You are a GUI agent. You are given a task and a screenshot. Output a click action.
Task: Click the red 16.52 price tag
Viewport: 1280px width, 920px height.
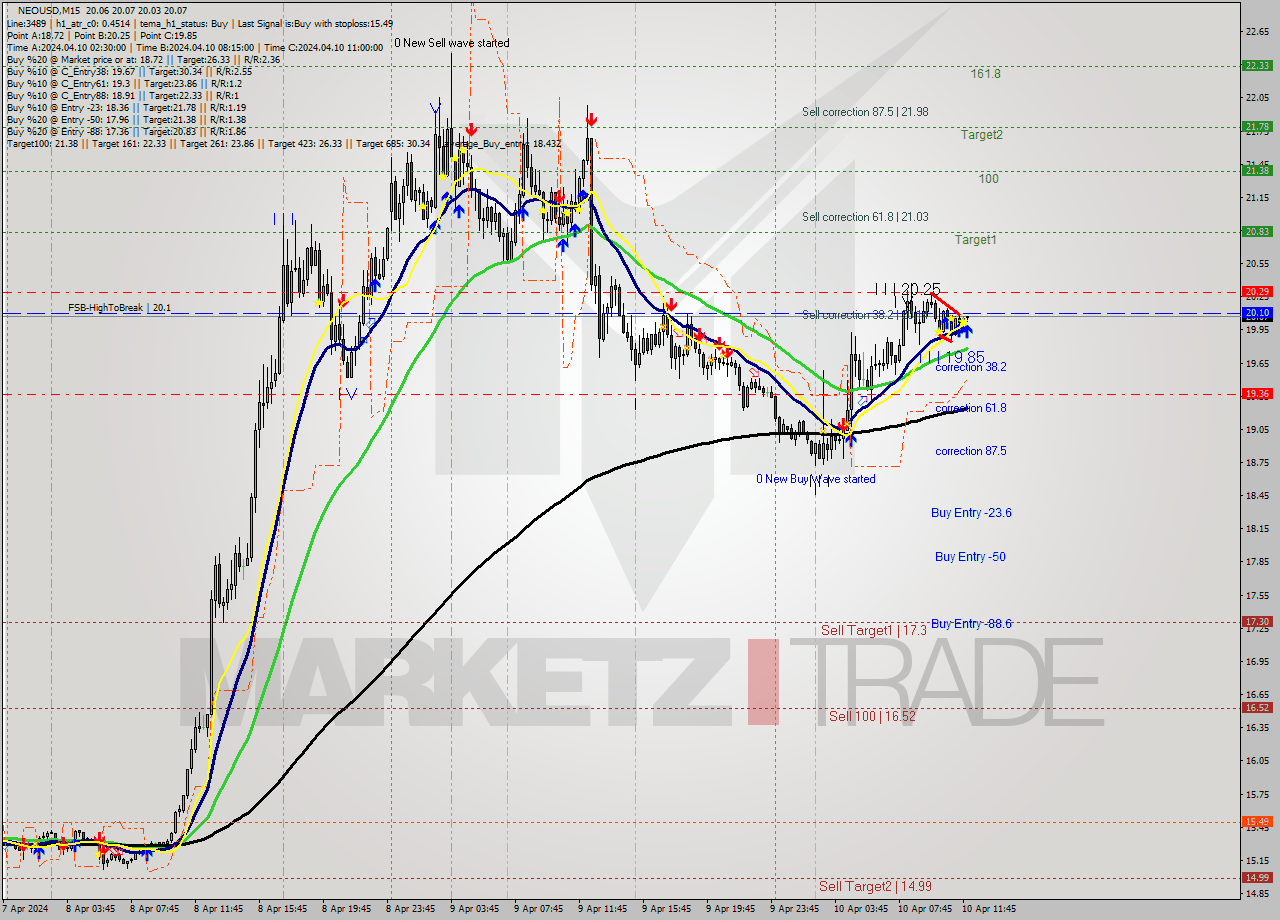(1257, 708)
